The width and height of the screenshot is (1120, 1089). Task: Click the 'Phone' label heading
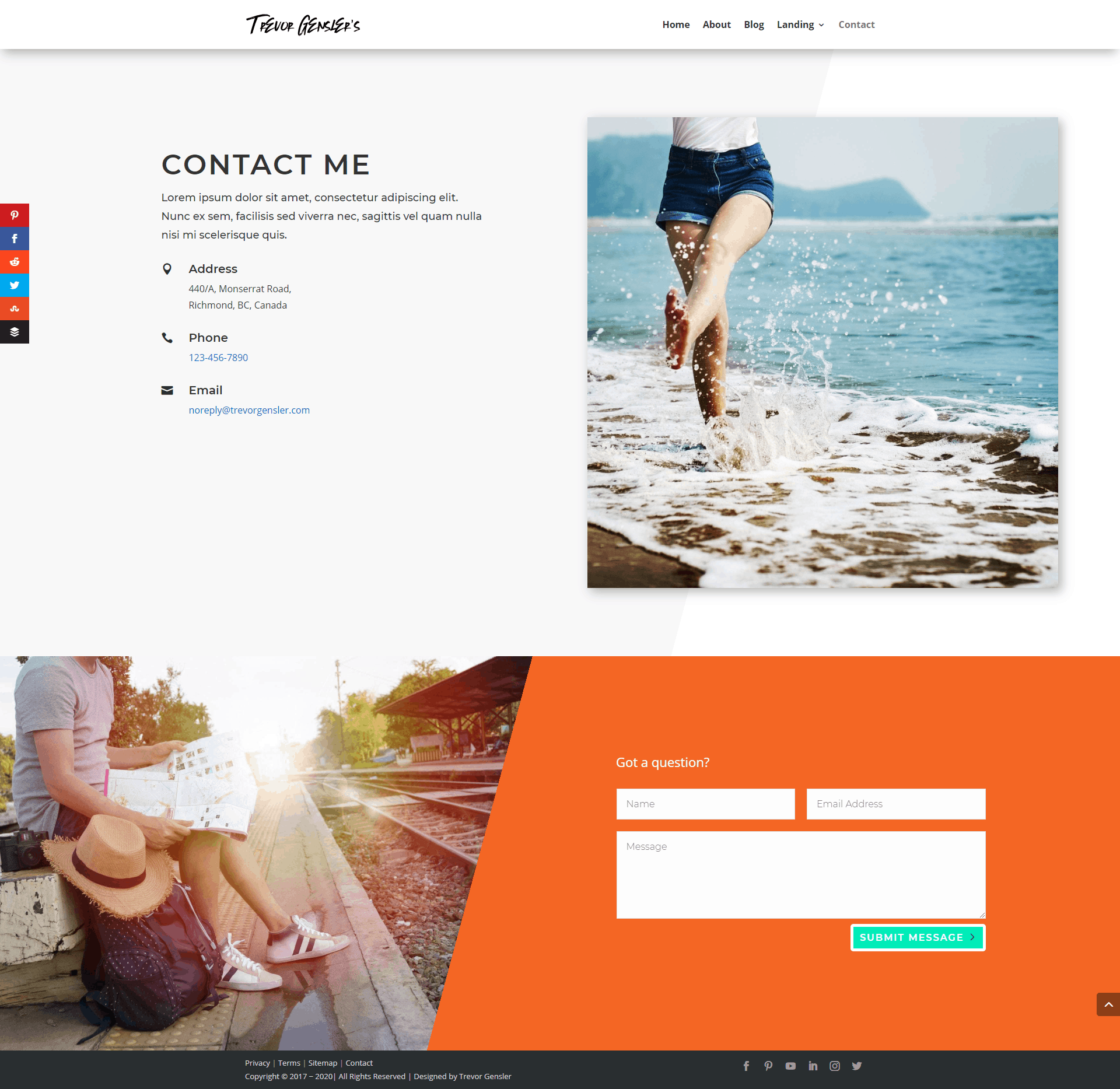[x=208, y=338]
